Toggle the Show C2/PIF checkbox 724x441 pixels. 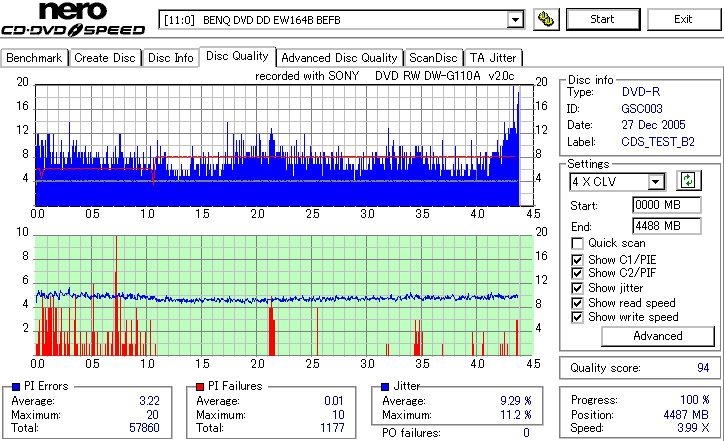click(x=577, y=273)
